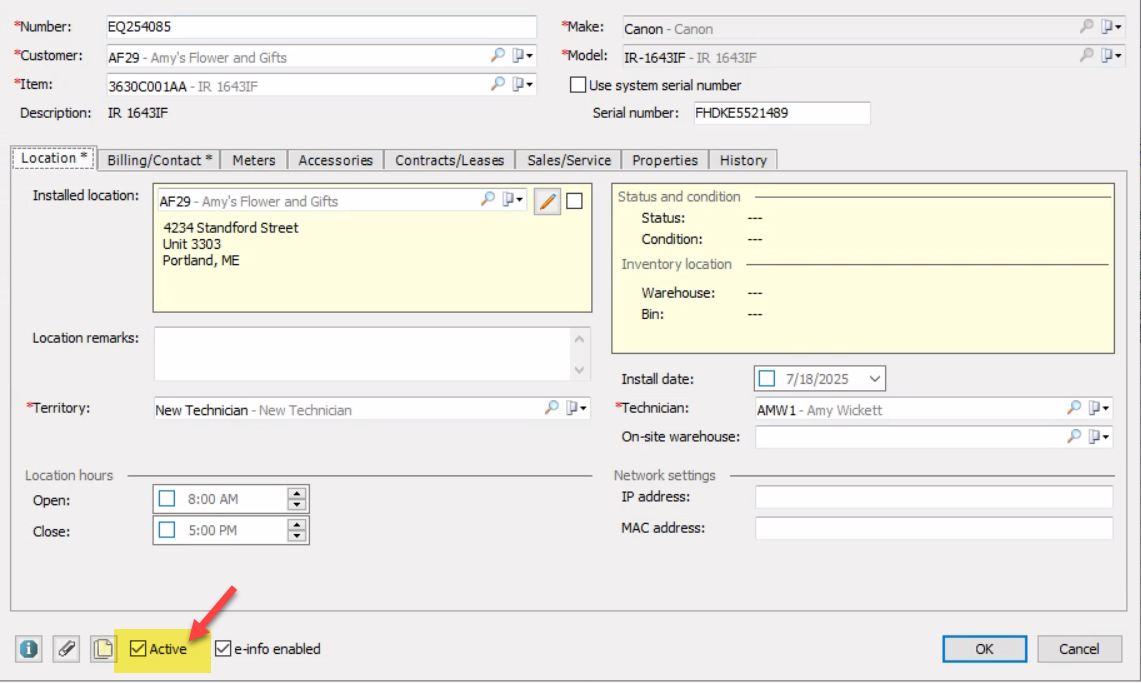Image resolution: width=1141 pixels, height=683 pixels.
Task: Enable the Open time checkbox
Action: pyautogui.click(x=167, y=499)
